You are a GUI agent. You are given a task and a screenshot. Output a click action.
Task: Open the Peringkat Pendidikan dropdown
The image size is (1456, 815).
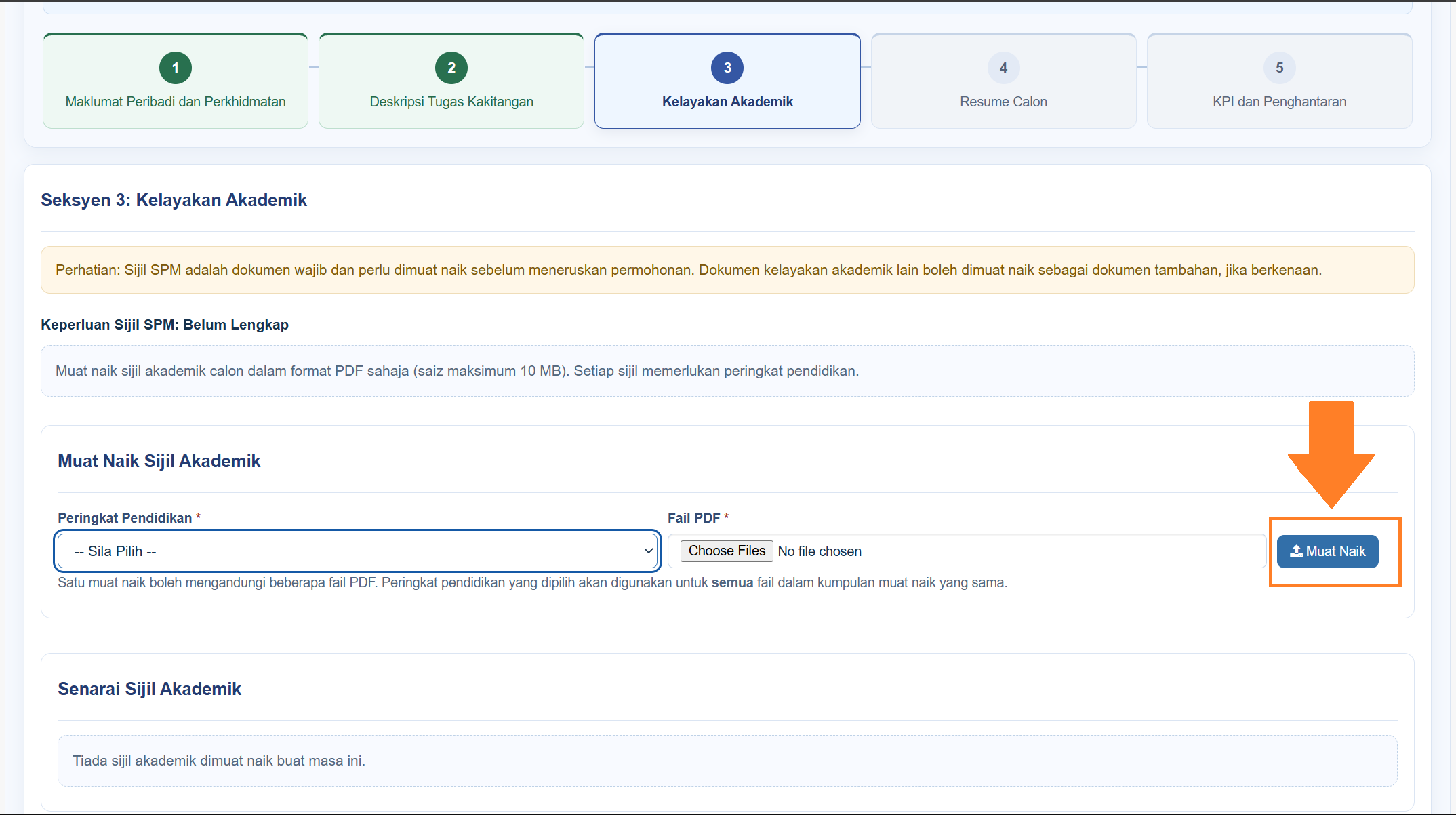[x=358, y=551]
